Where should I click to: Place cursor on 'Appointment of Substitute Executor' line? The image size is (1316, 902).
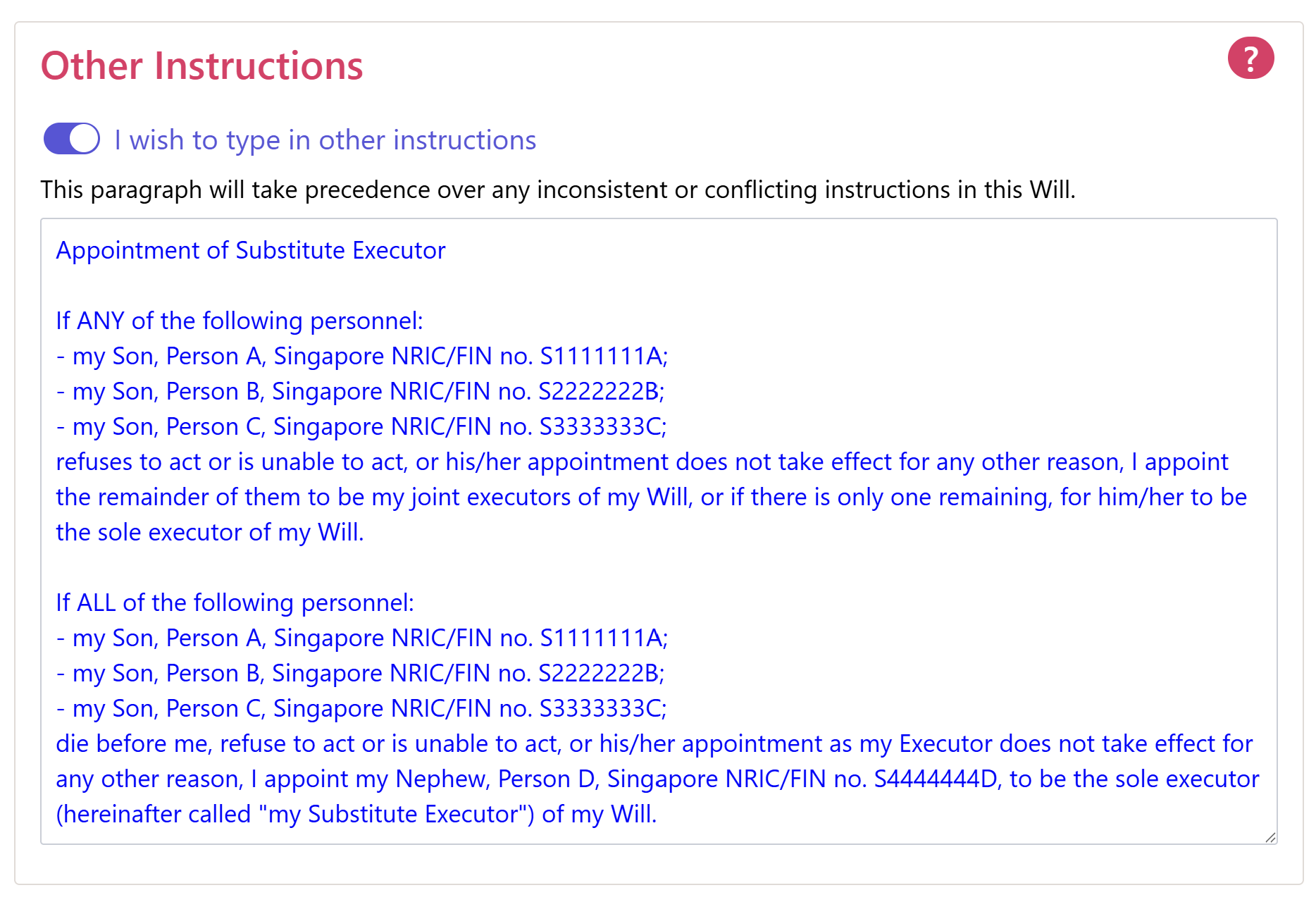251,250
